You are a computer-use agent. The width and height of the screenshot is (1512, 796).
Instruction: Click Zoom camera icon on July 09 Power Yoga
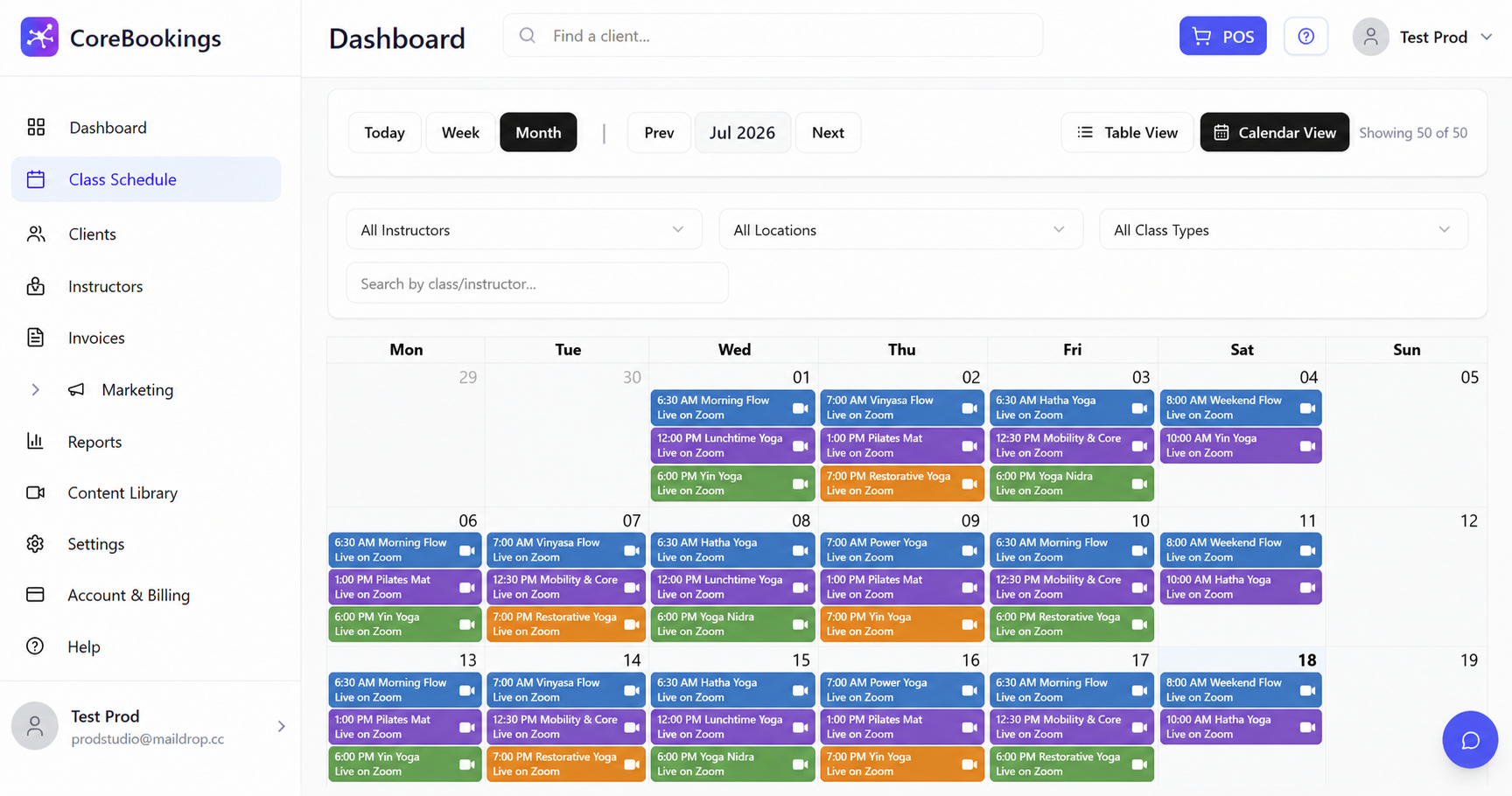pyautogui.click(x=969, y=551)
